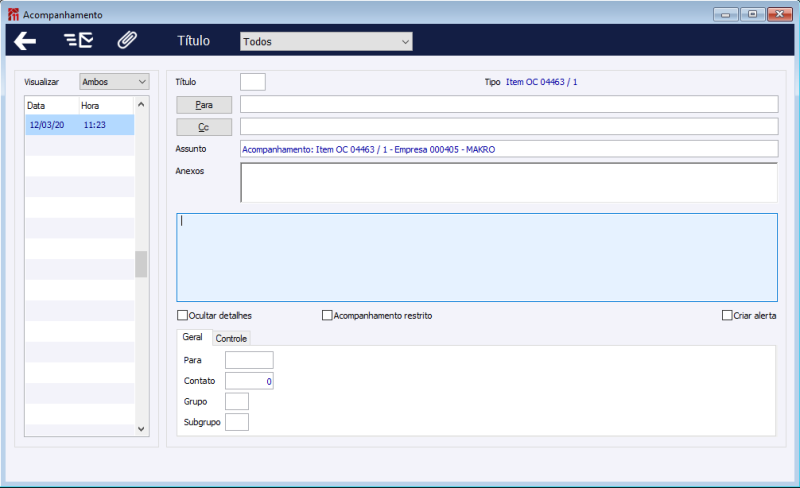Click the Hora column header
Viewport: 800px width, 488px height.
tap(106, 106)
